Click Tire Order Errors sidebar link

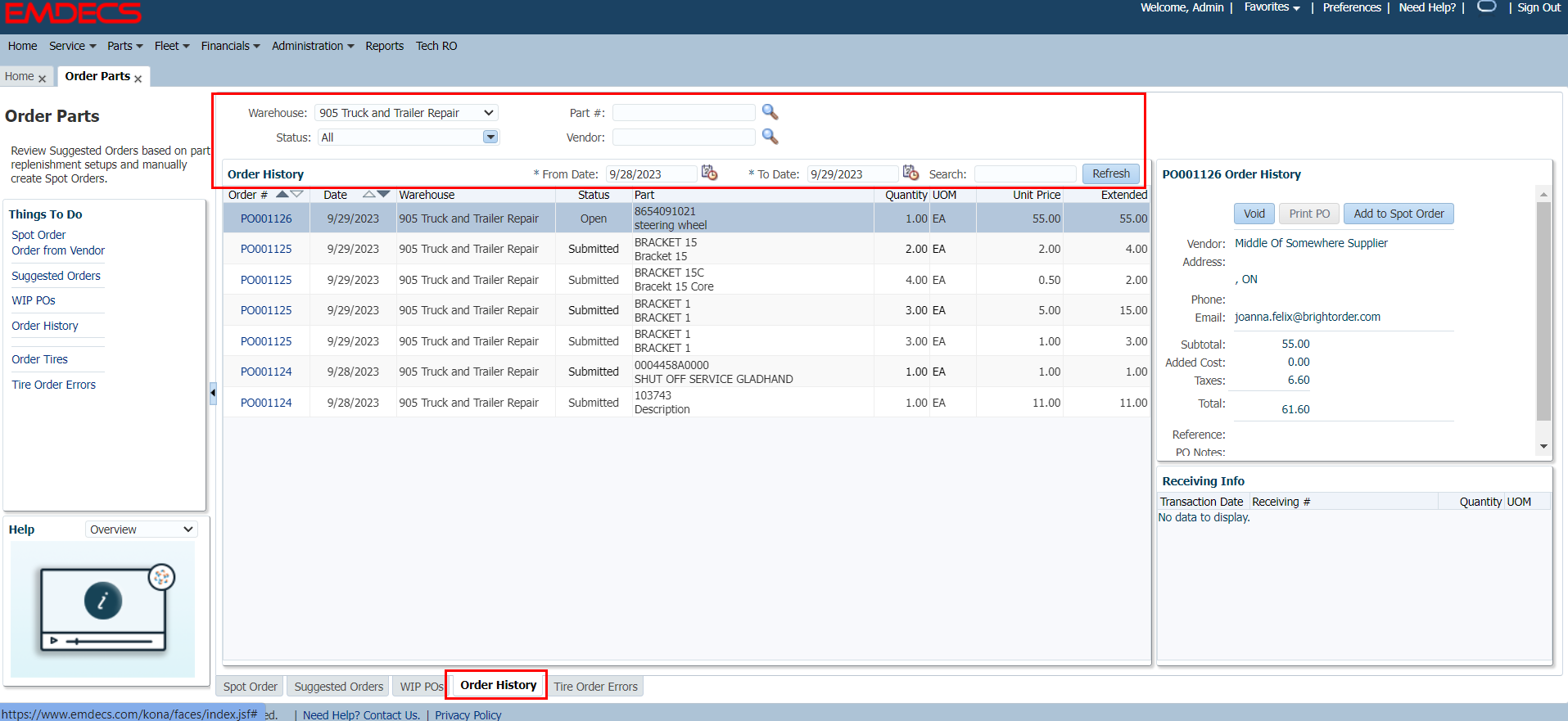coord(53,385)
